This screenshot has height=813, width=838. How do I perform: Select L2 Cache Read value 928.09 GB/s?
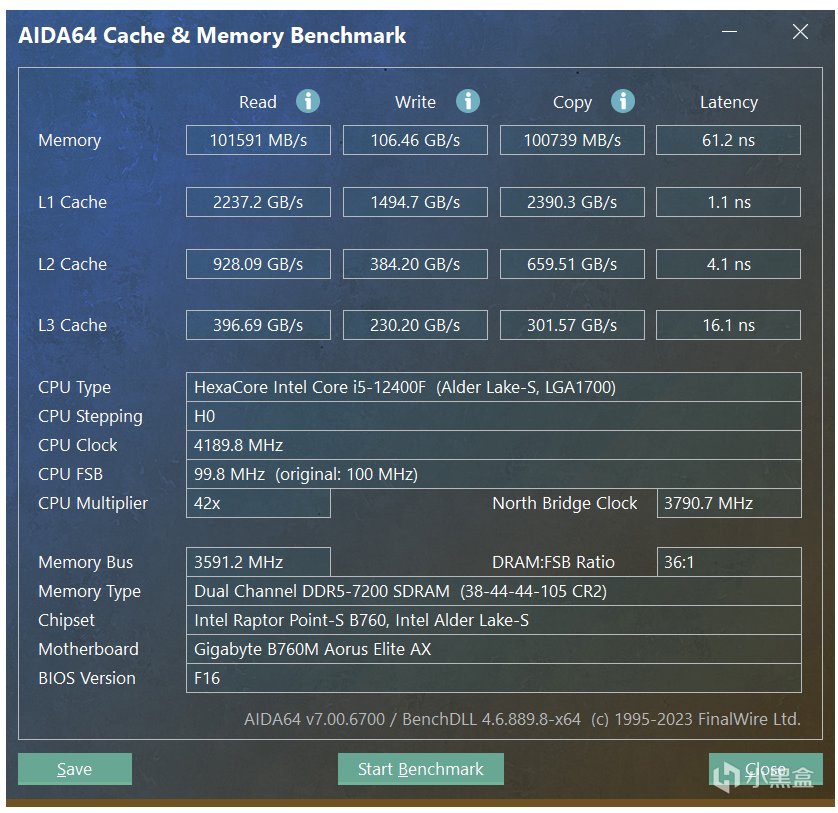258,264
